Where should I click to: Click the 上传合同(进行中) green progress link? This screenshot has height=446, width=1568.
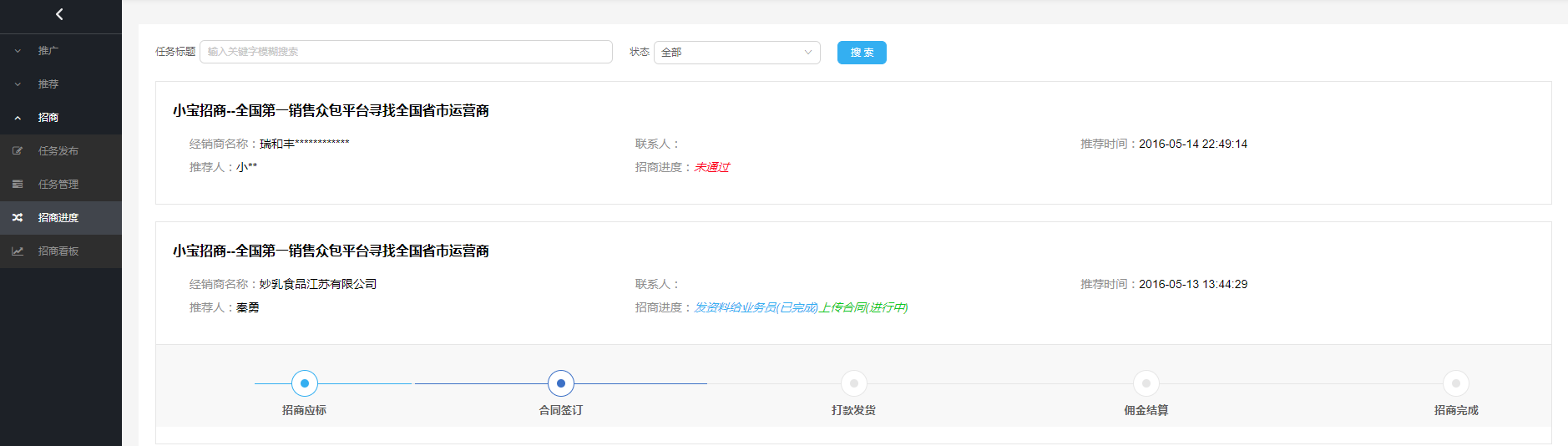863,307
